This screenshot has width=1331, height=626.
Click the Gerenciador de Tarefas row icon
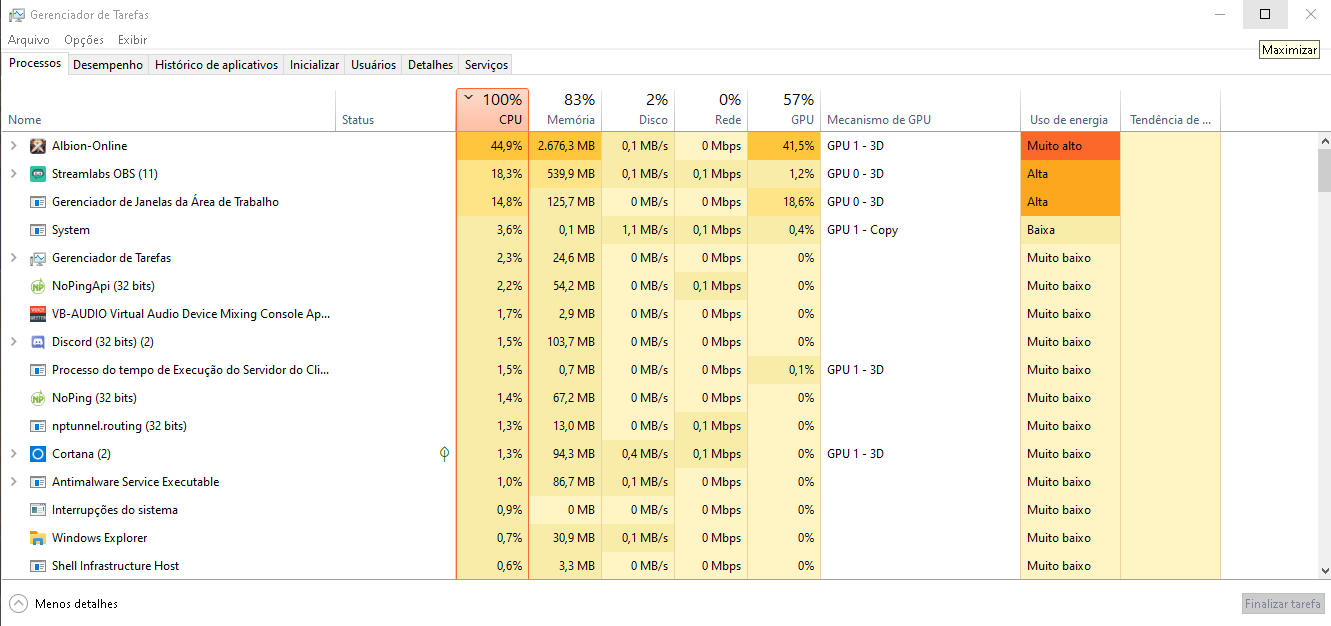[x=38, y=258]
